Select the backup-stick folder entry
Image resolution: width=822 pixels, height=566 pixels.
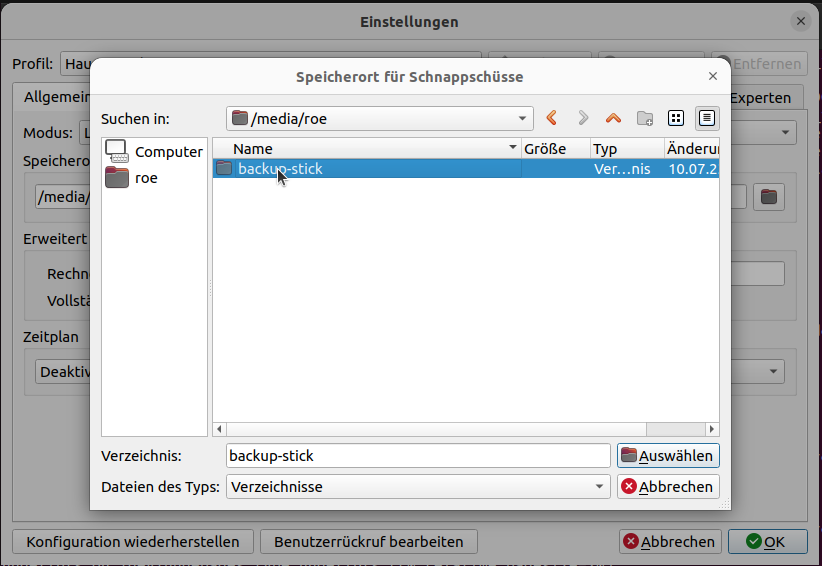(x=280, y=169)
